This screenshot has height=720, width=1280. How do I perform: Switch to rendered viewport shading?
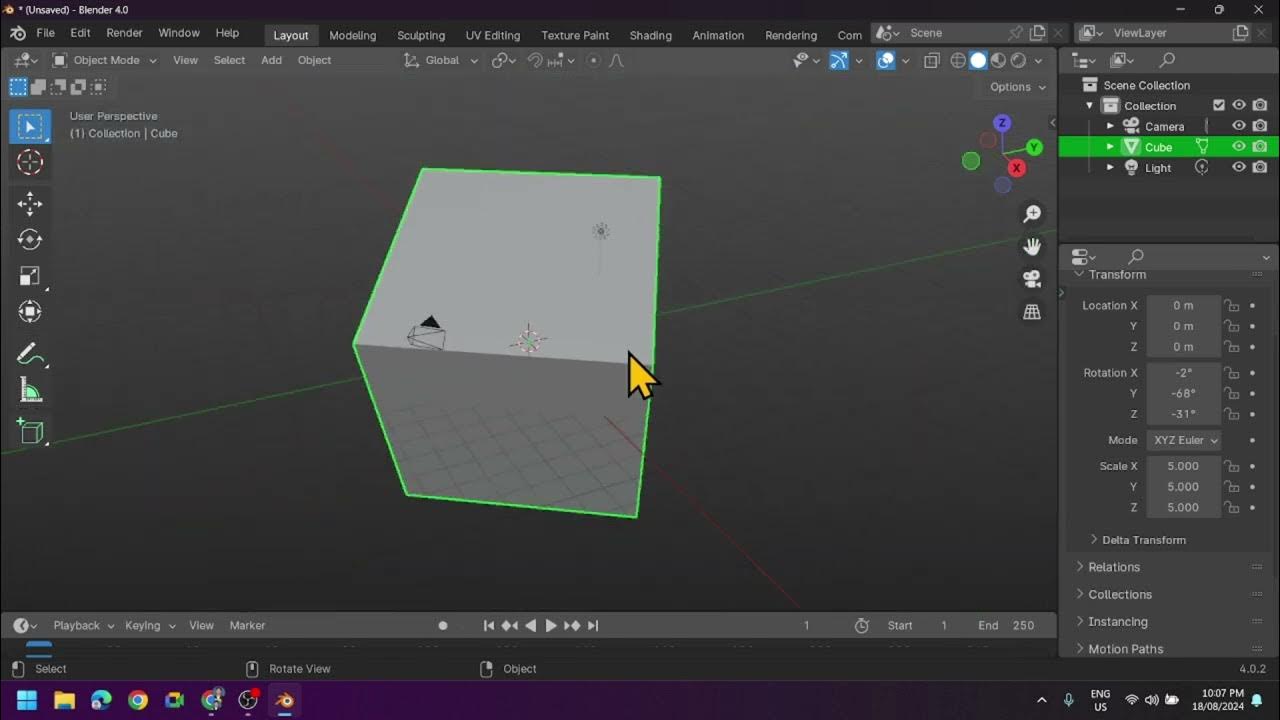(1018, 60)
